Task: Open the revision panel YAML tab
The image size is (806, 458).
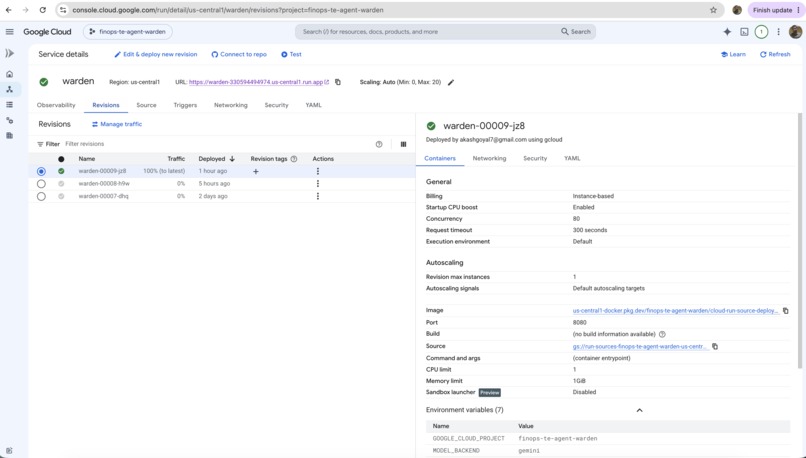Action: [572, 158]
